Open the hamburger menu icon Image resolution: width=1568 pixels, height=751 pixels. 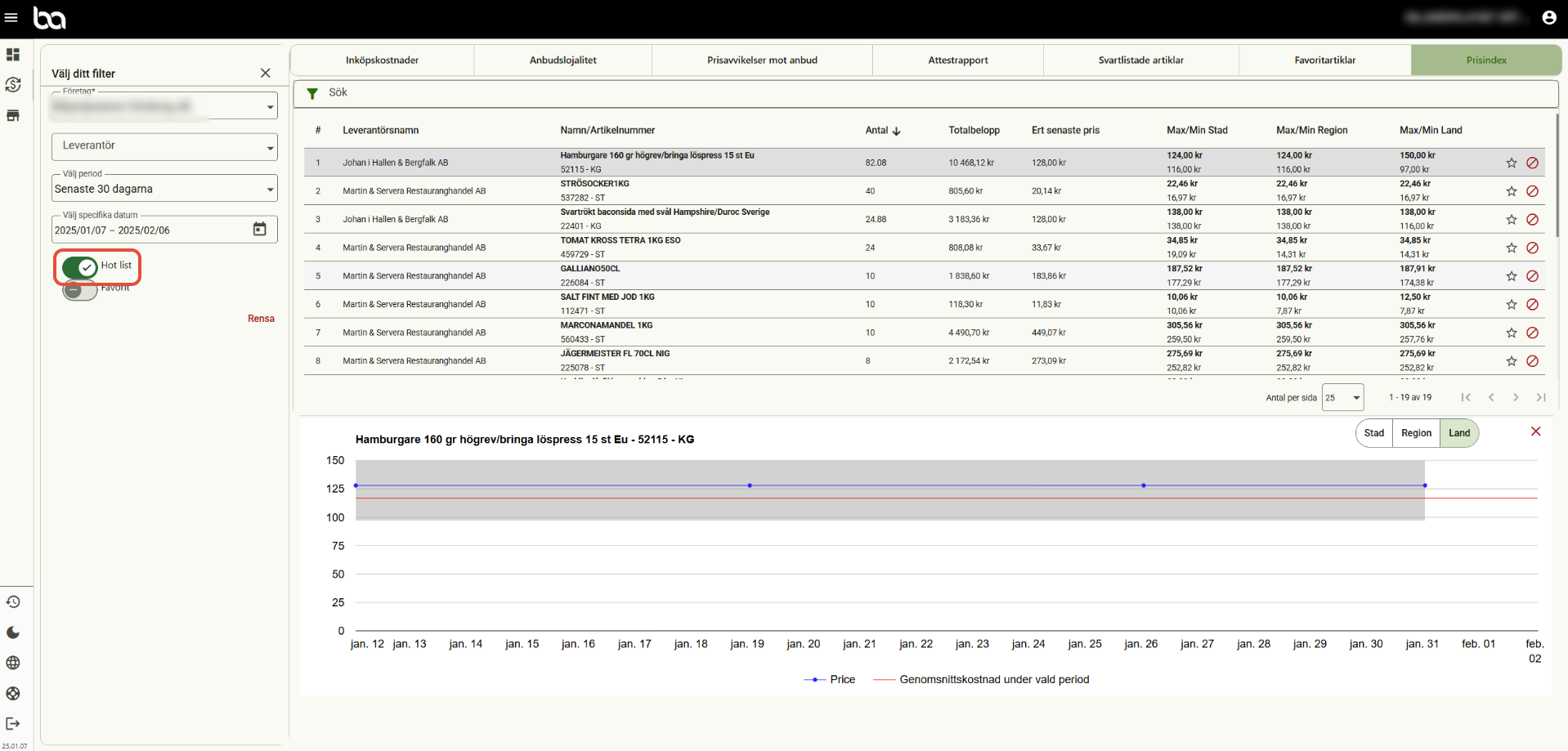[11, 18]
